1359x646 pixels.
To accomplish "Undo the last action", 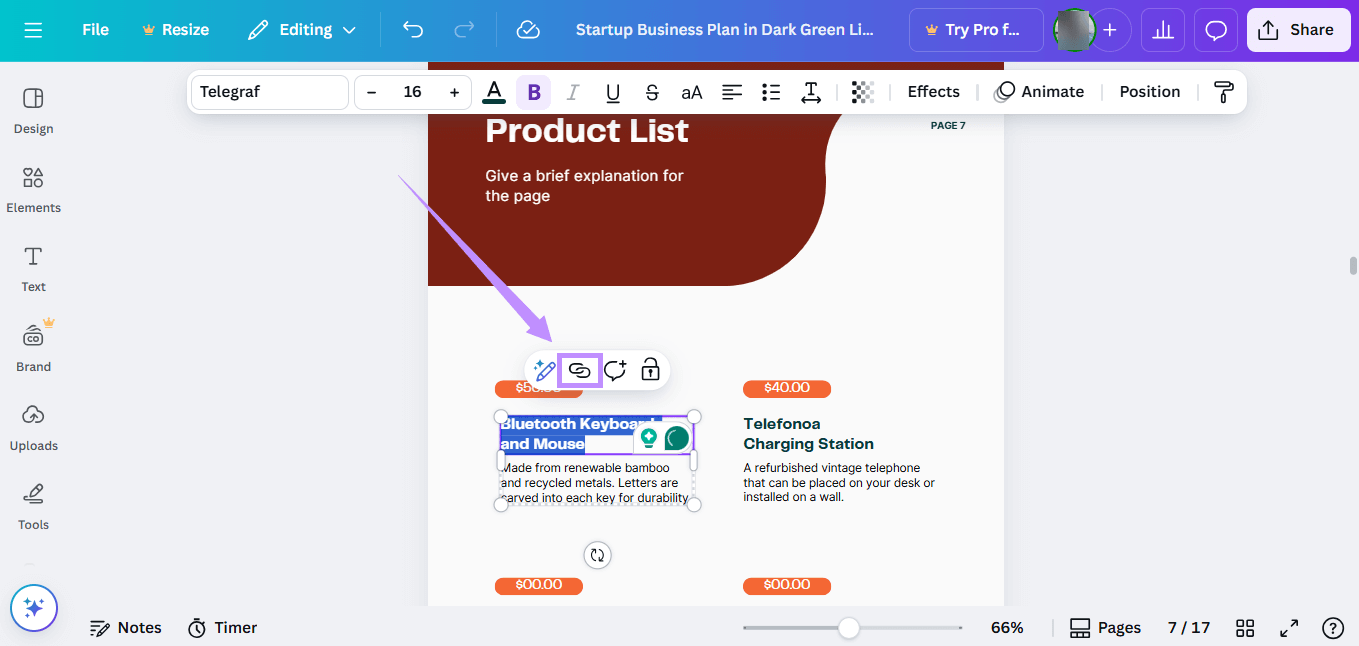I will pyautogui.click(x=412, y=30).
